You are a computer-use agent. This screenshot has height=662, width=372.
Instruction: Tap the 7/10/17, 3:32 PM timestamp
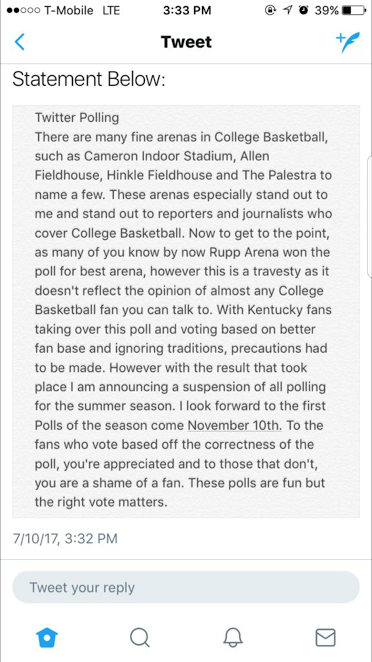click(65, 539)
